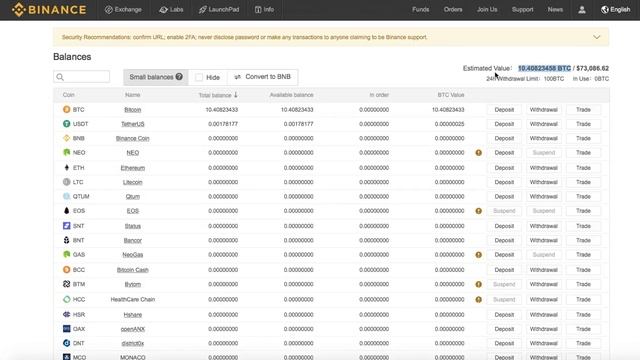
Task: Open the TetherUS name link
Action: pyautogui.click(x=133, y=124)
